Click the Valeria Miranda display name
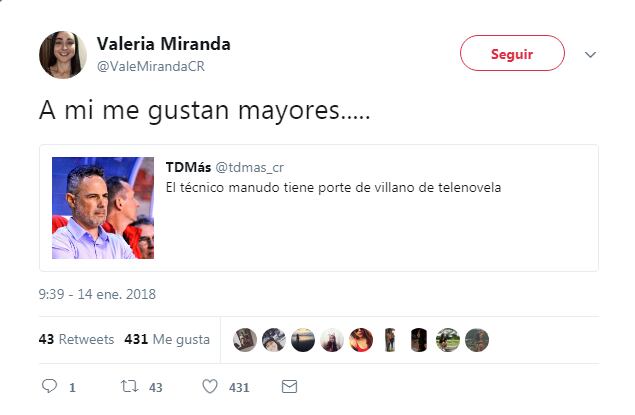Screen dimensions: 635x415 click(163, 43)
